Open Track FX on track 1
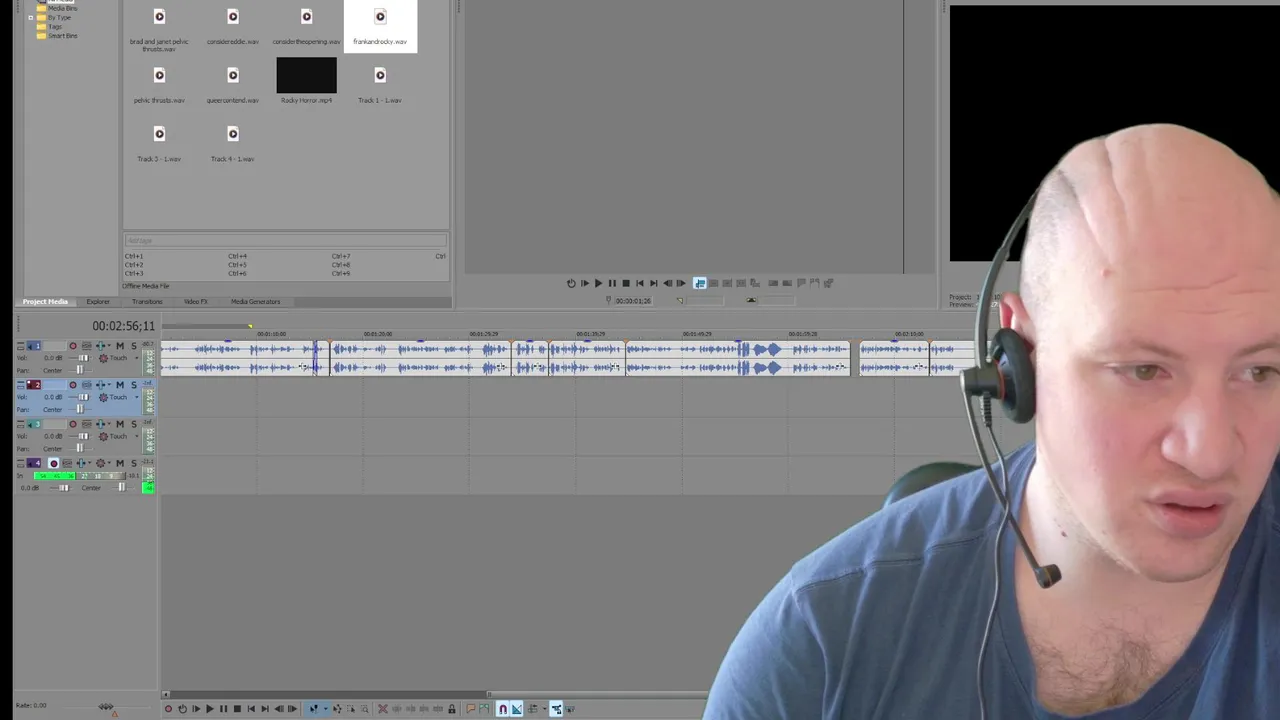The width and height of the screenshot is (1280, 720). (x=87, y=346)
